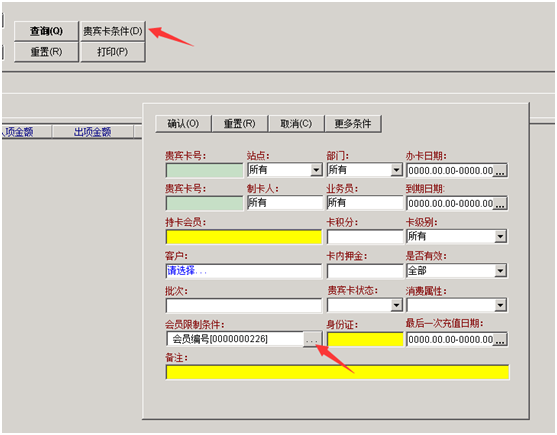Focus the yellow 持卡会员 field
557x435 pixels.
244,237
